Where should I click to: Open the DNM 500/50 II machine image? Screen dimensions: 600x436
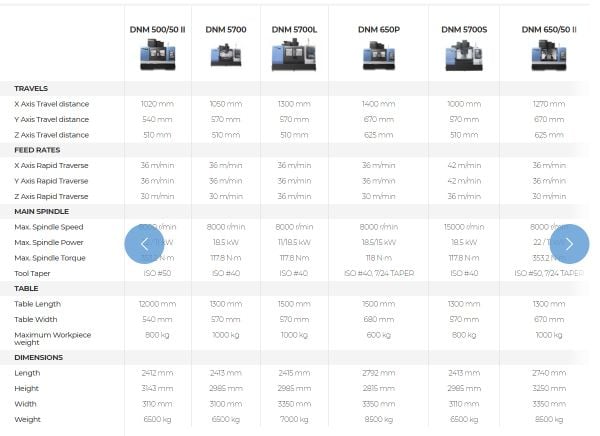pos(158,56)
